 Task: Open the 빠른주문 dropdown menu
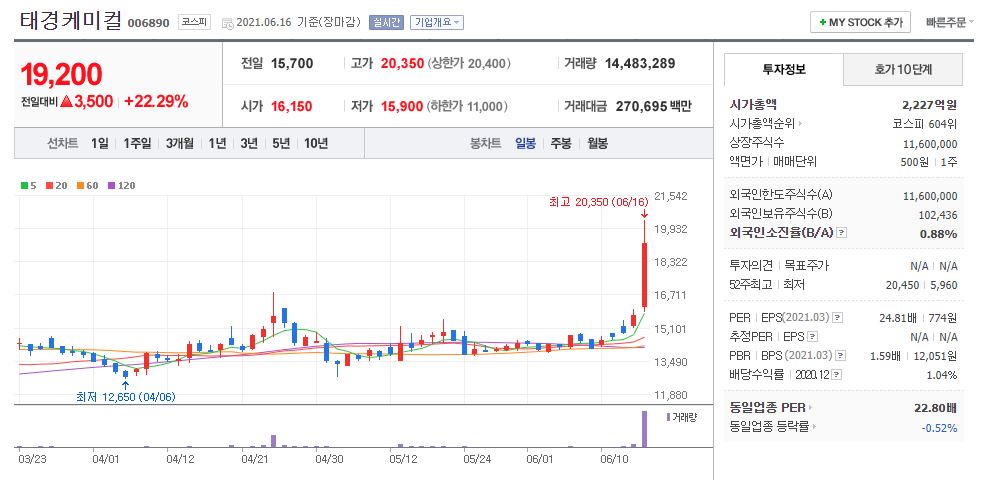[x=949, y=22]
